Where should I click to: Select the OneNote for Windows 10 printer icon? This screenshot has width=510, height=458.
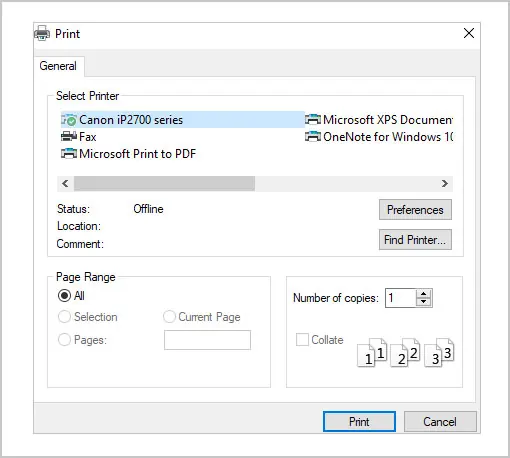pyautogui.click(x=313, y=137)
